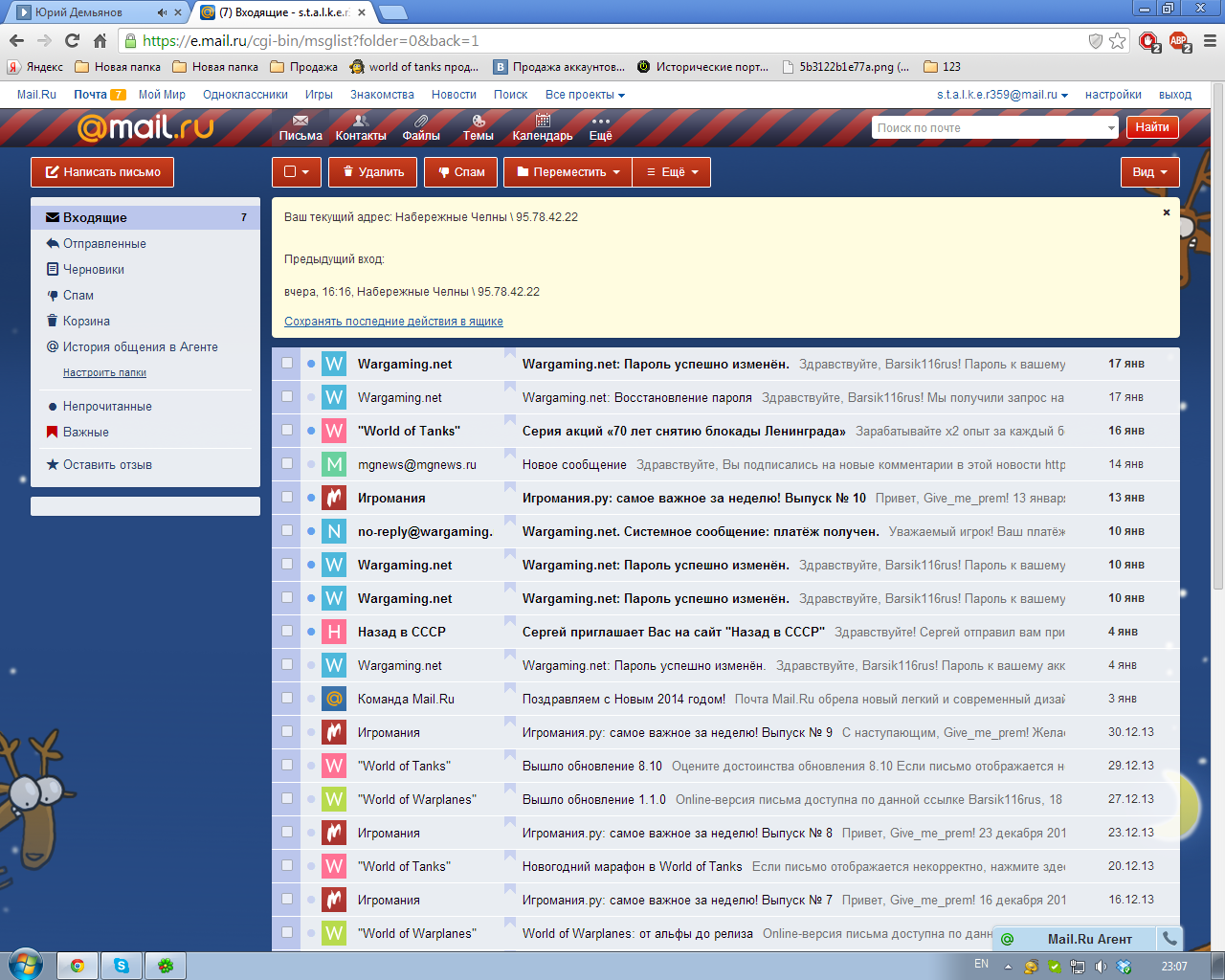Open the Вид view dropdown
Image resolution: width=1225 pixels, height=980 pixels.
click(1149, 172)
